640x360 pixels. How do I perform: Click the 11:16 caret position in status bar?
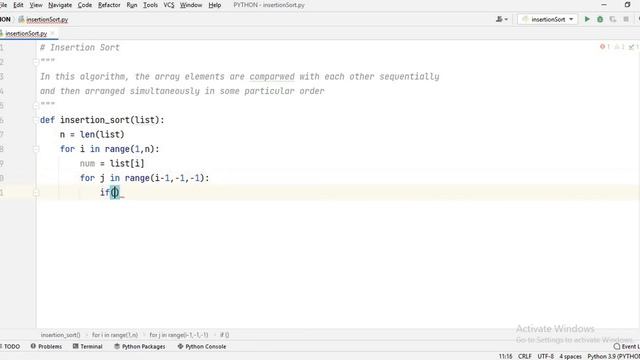tap(505, 356)
